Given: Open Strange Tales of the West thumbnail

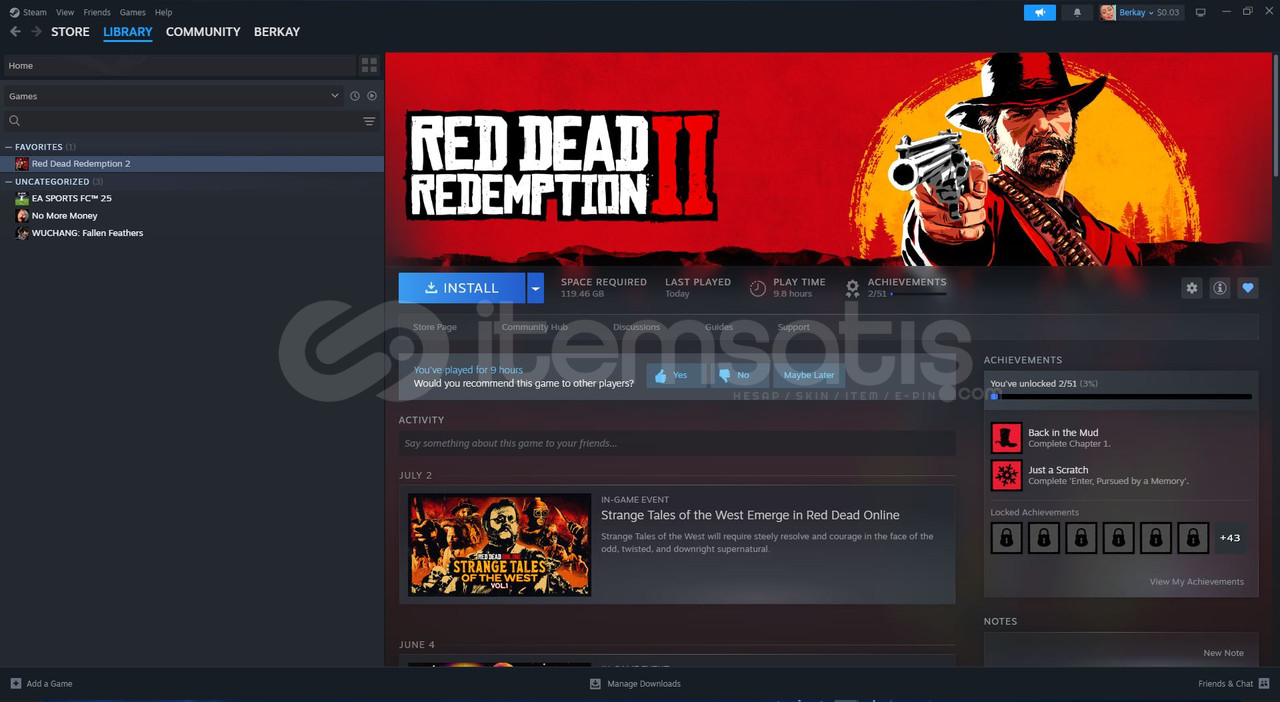Looking at the screenshot, I should pyautogui.click(x=499, y=545).
